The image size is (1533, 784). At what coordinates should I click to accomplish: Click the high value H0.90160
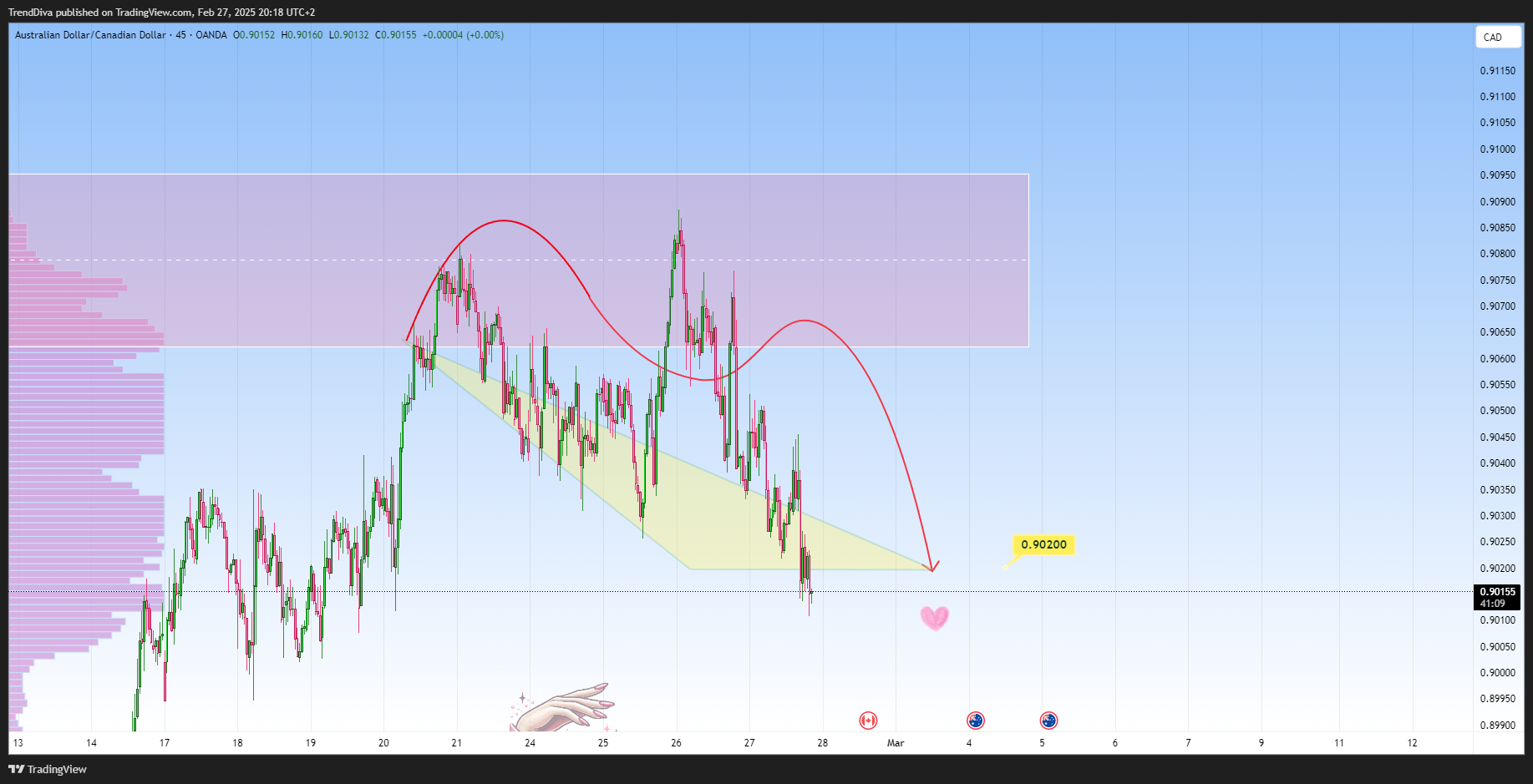click(302, 35)
